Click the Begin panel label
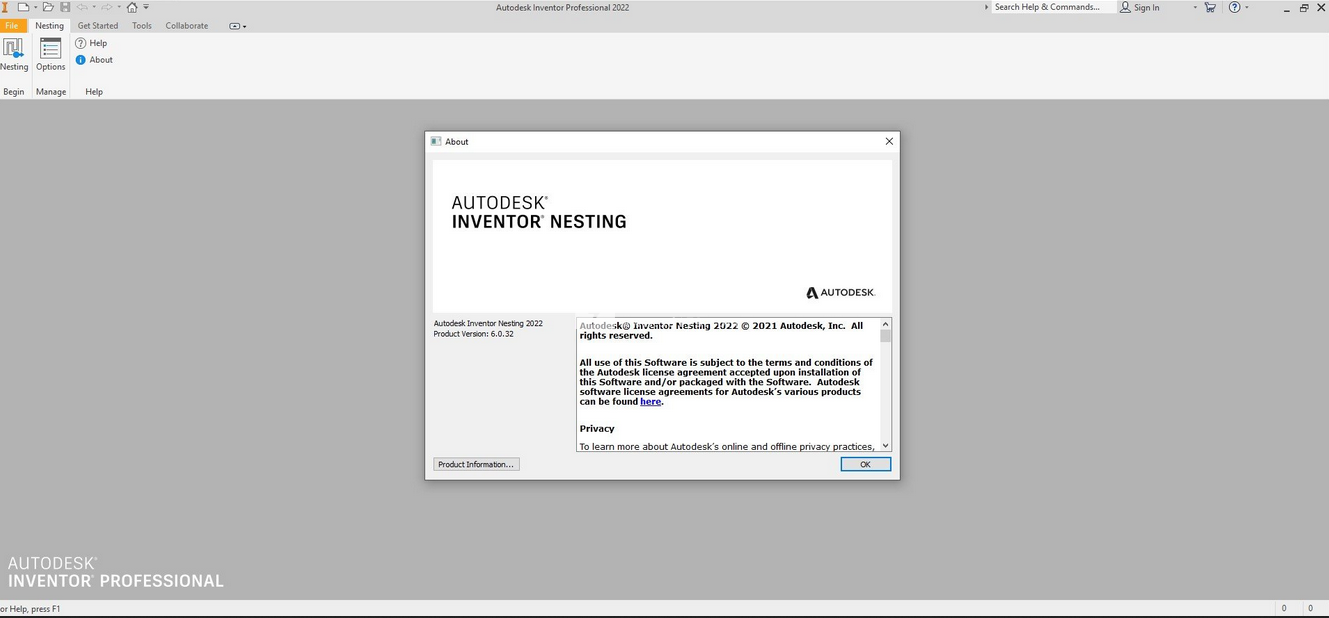This screenshot has width=1329, height=618. click(14, 92)
